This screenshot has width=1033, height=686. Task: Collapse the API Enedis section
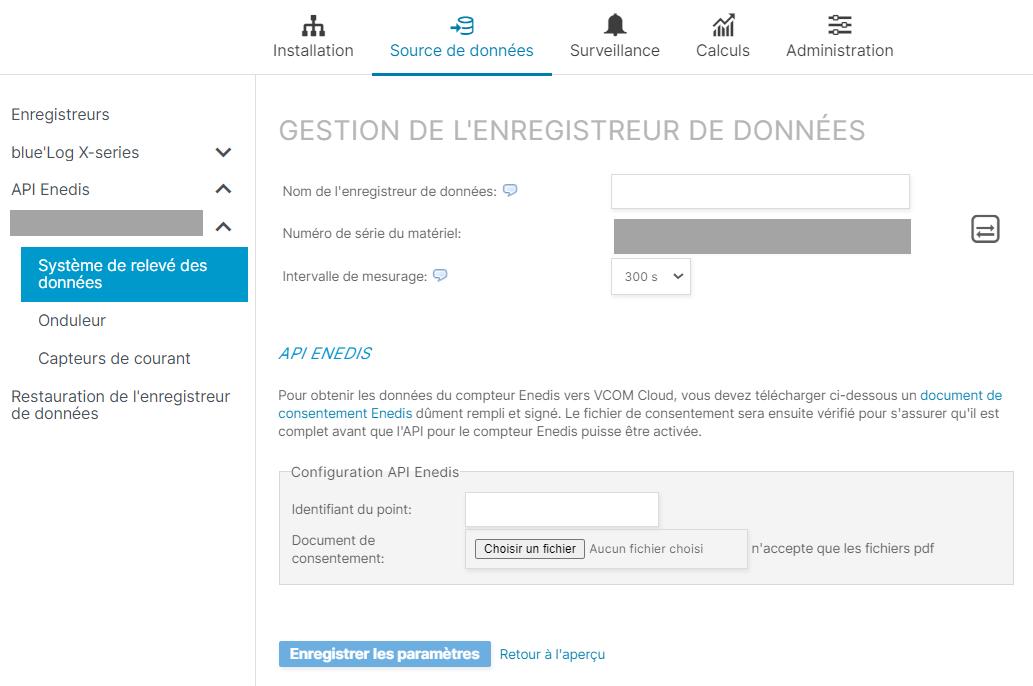click(224, 189)
